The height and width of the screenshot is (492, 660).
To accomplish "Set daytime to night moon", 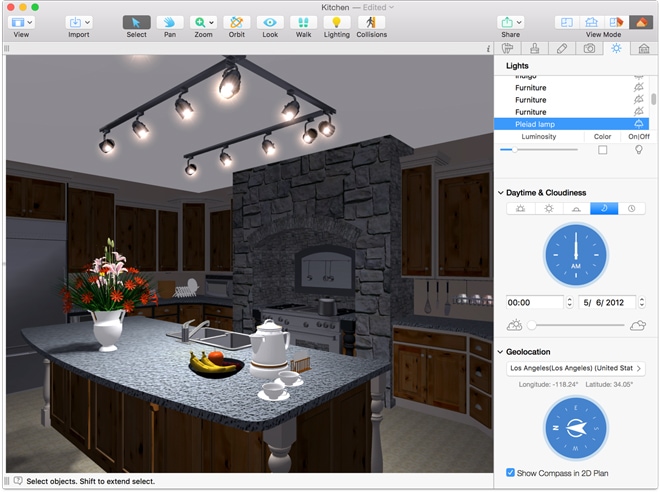I will (x=604, y=208).
